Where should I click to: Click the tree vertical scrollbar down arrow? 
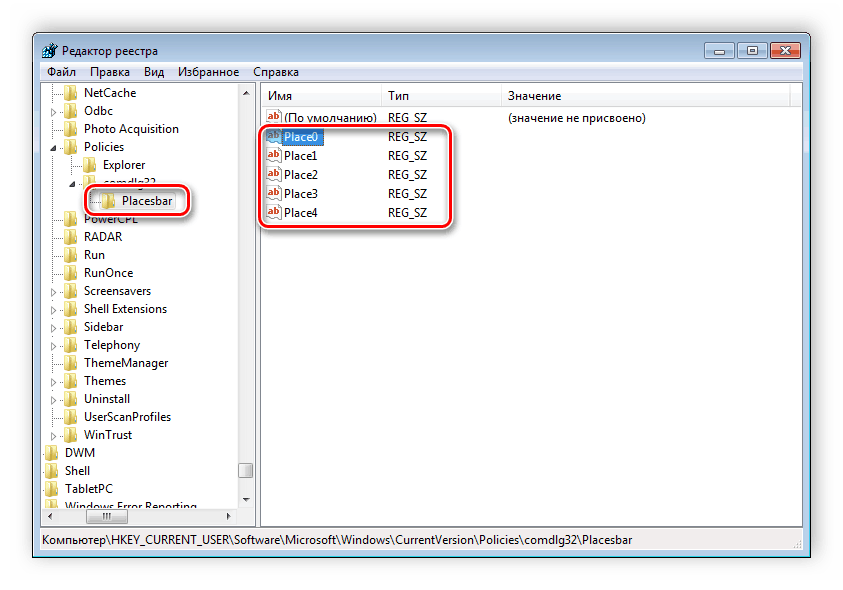point(245,500)
